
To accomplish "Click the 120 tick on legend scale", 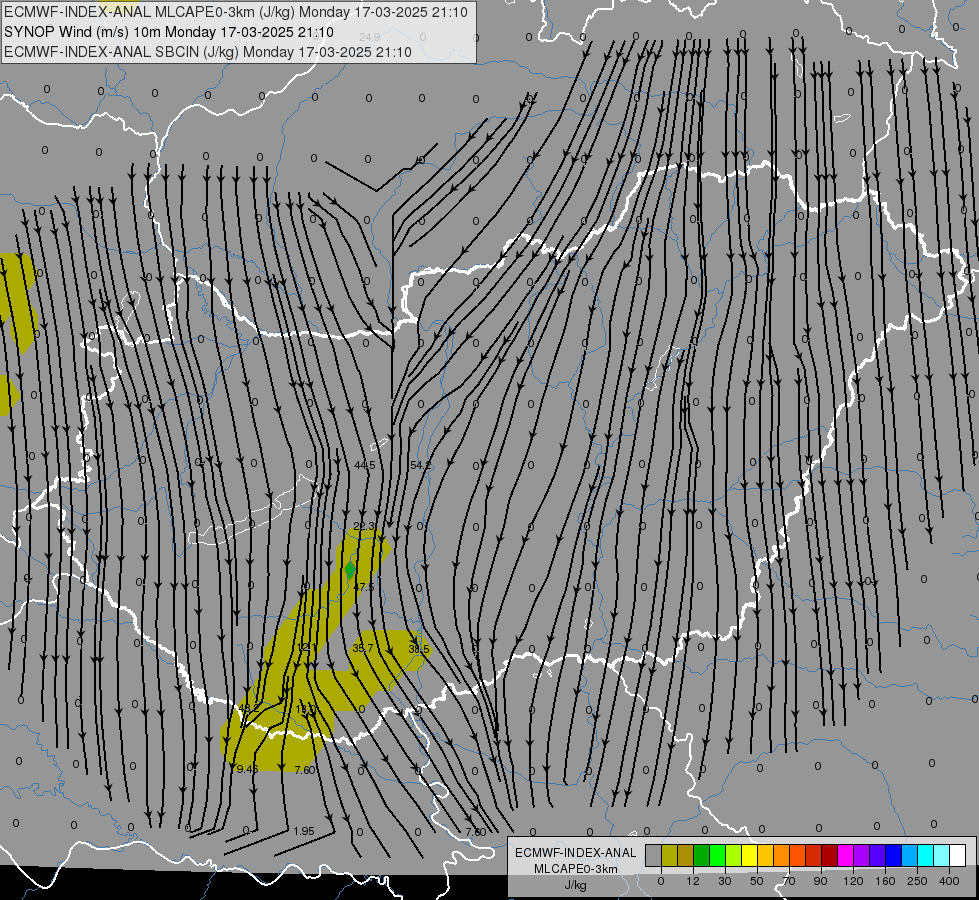I will coord(853,881).
